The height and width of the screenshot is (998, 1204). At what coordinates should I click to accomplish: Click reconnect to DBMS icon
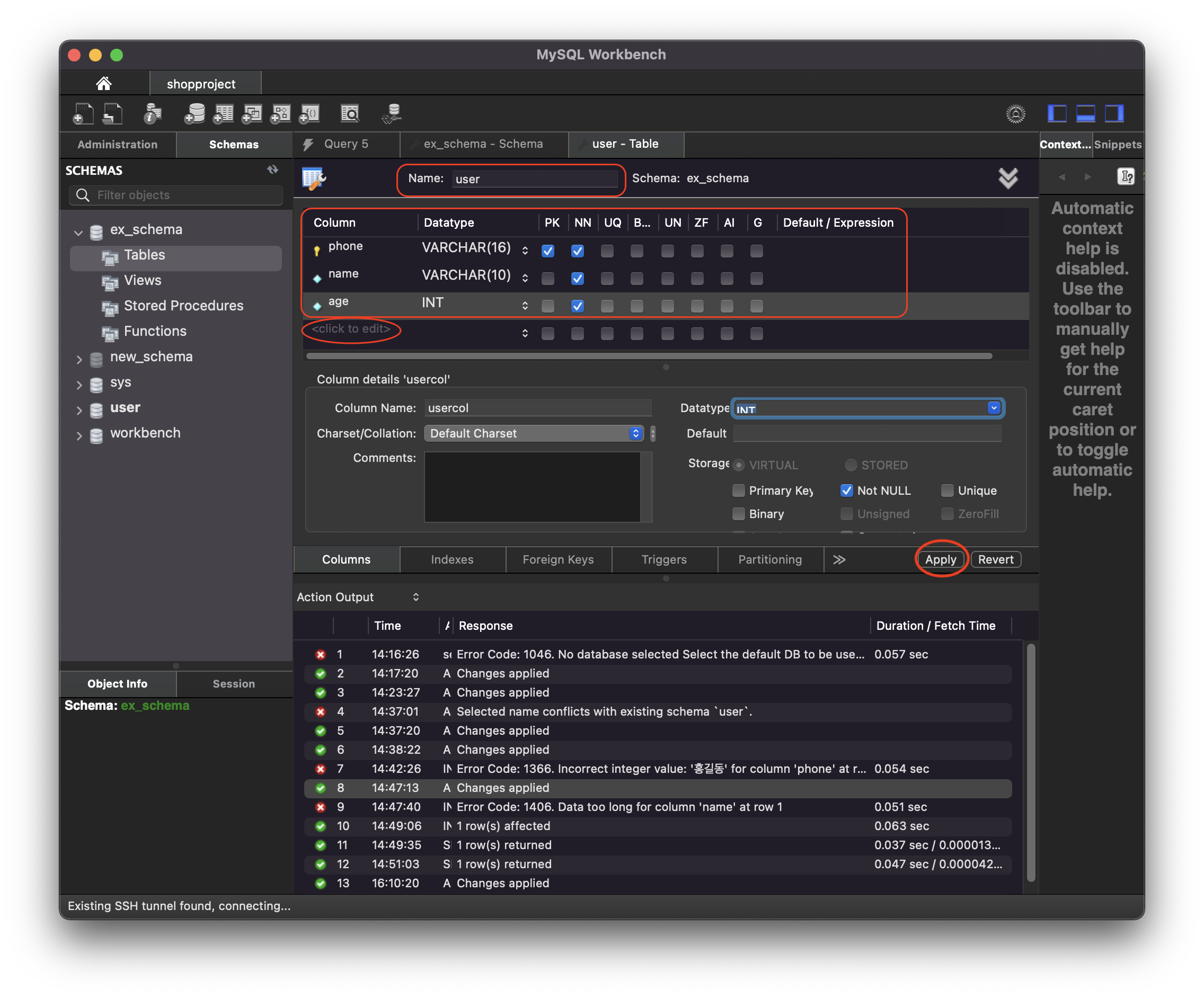click(392, 113)
